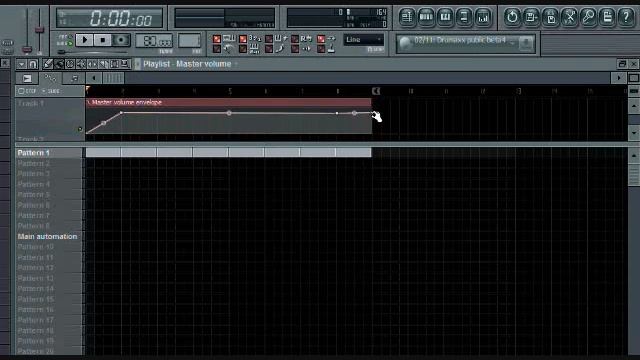640x360 pixels.
Task: Click the microphone one-click recording icon
Action: (x=588, y=17)
